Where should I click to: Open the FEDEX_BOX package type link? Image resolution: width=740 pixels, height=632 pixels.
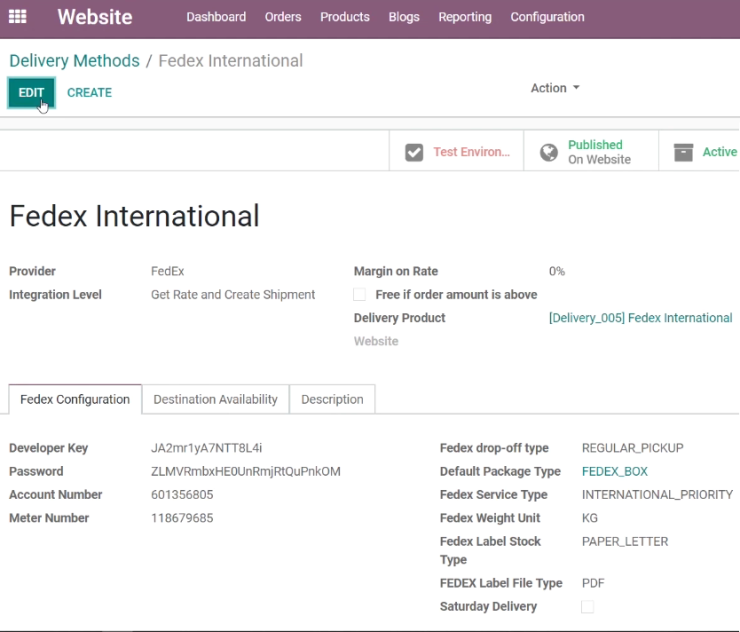pyautogui.click(x=614, y=472)
